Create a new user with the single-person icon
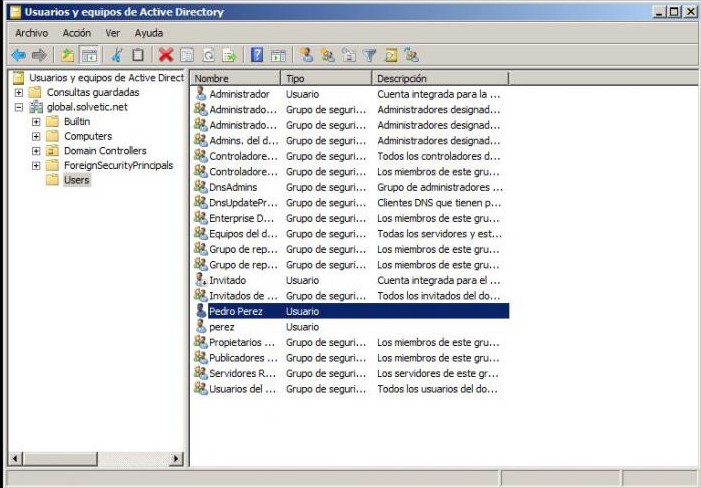The height and width of the screenshot is (488, 701). click(x=306, y=55)
